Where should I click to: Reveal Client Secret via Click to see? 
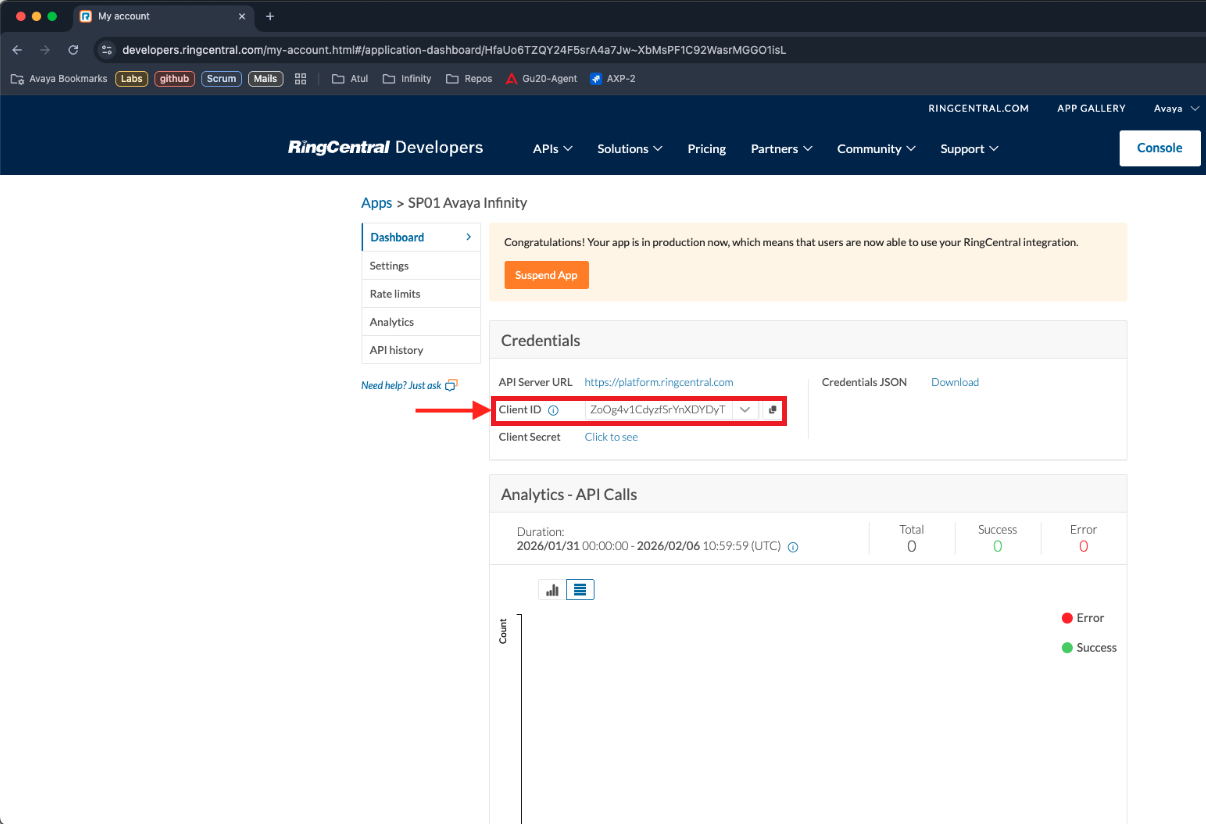[611, 437]
